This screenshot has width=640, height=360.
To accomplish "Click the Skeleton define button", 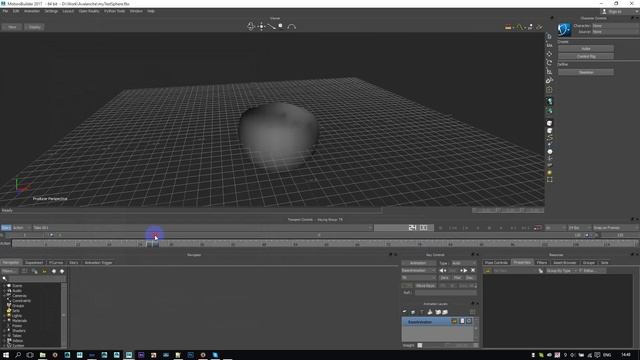I will pos(586,72).
